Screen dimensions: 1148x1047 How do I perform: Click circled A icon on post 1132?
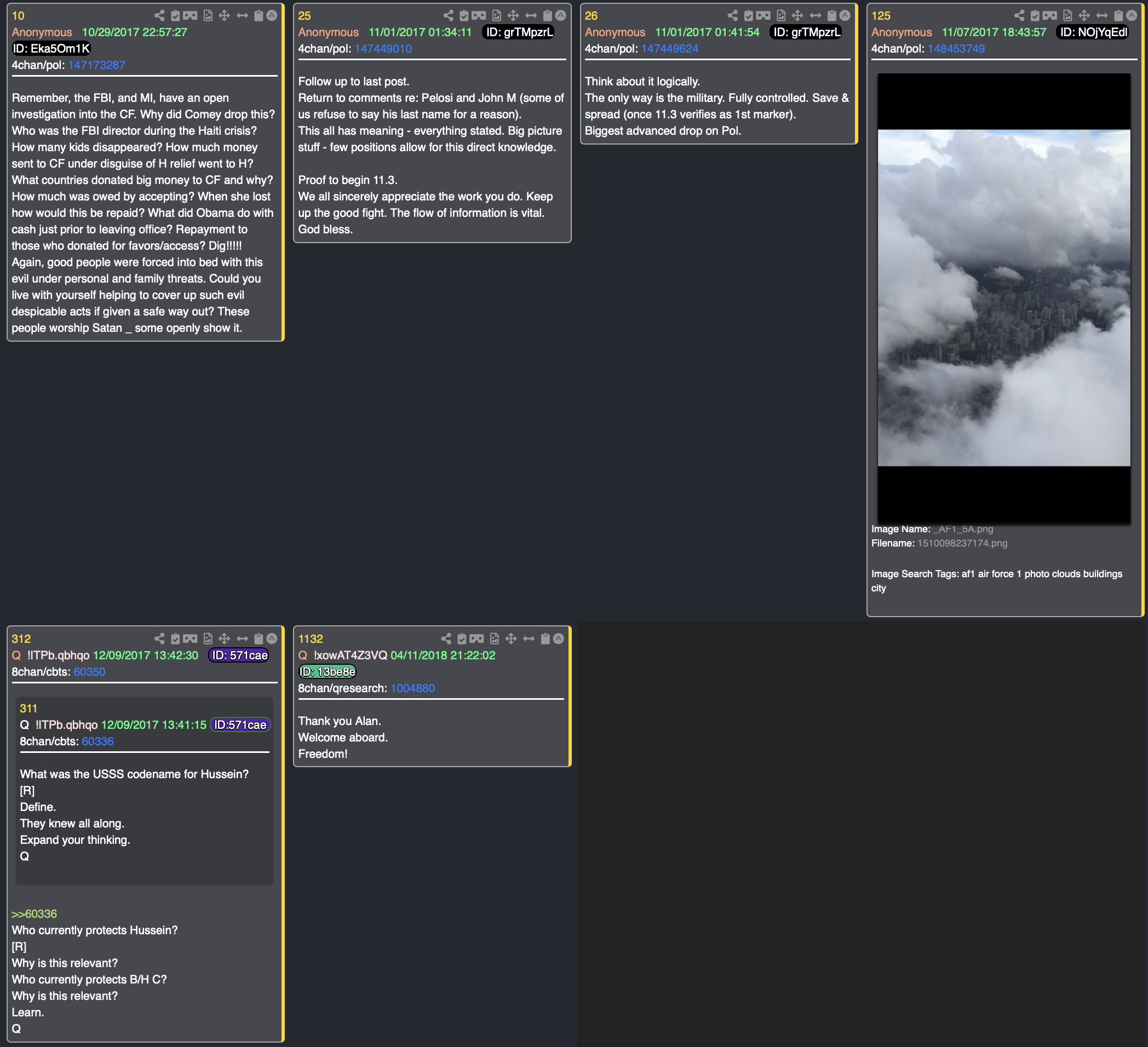tap(559, 638)
